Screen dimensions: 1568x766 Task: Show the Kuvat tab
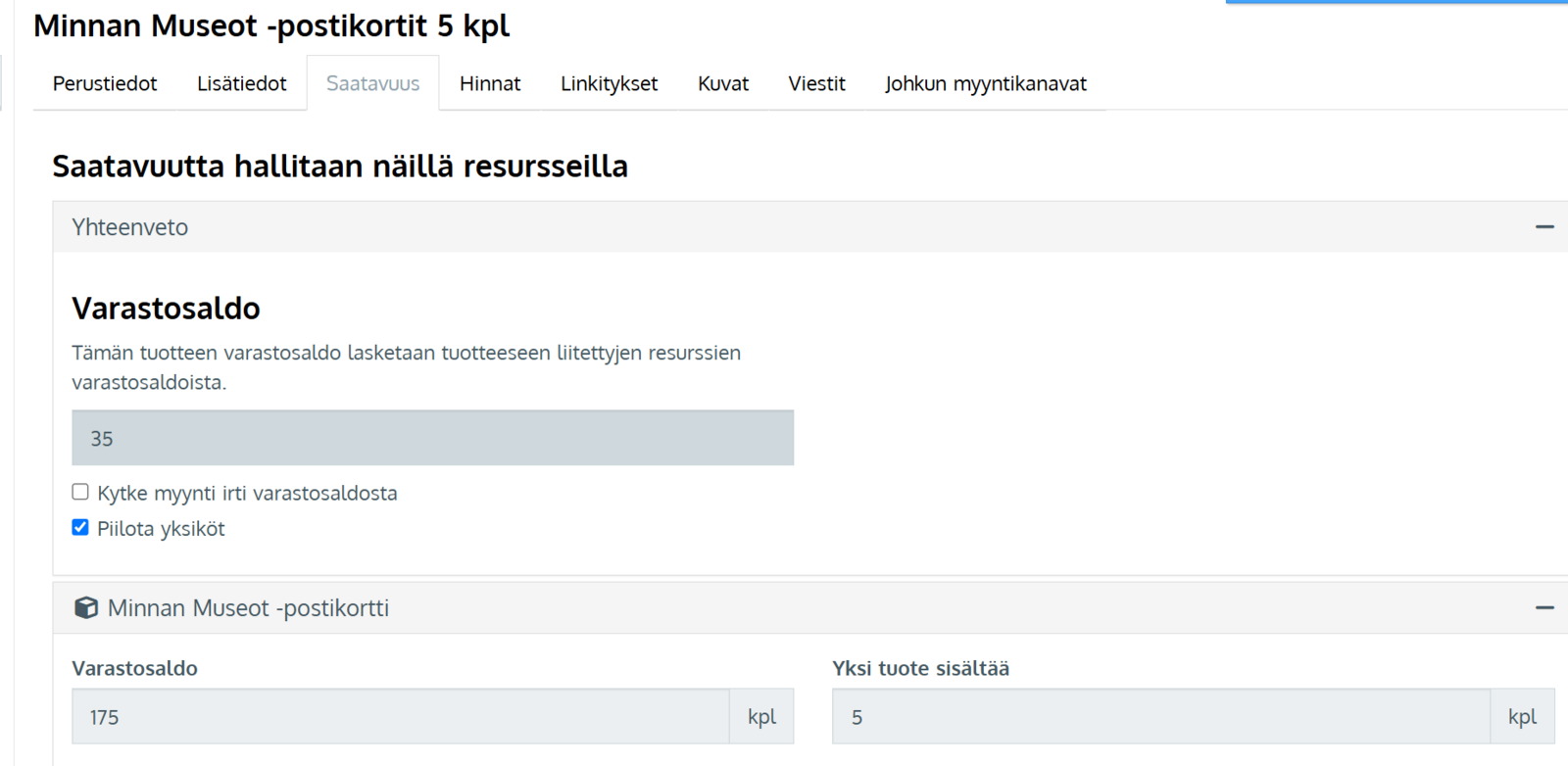[723, 84]
